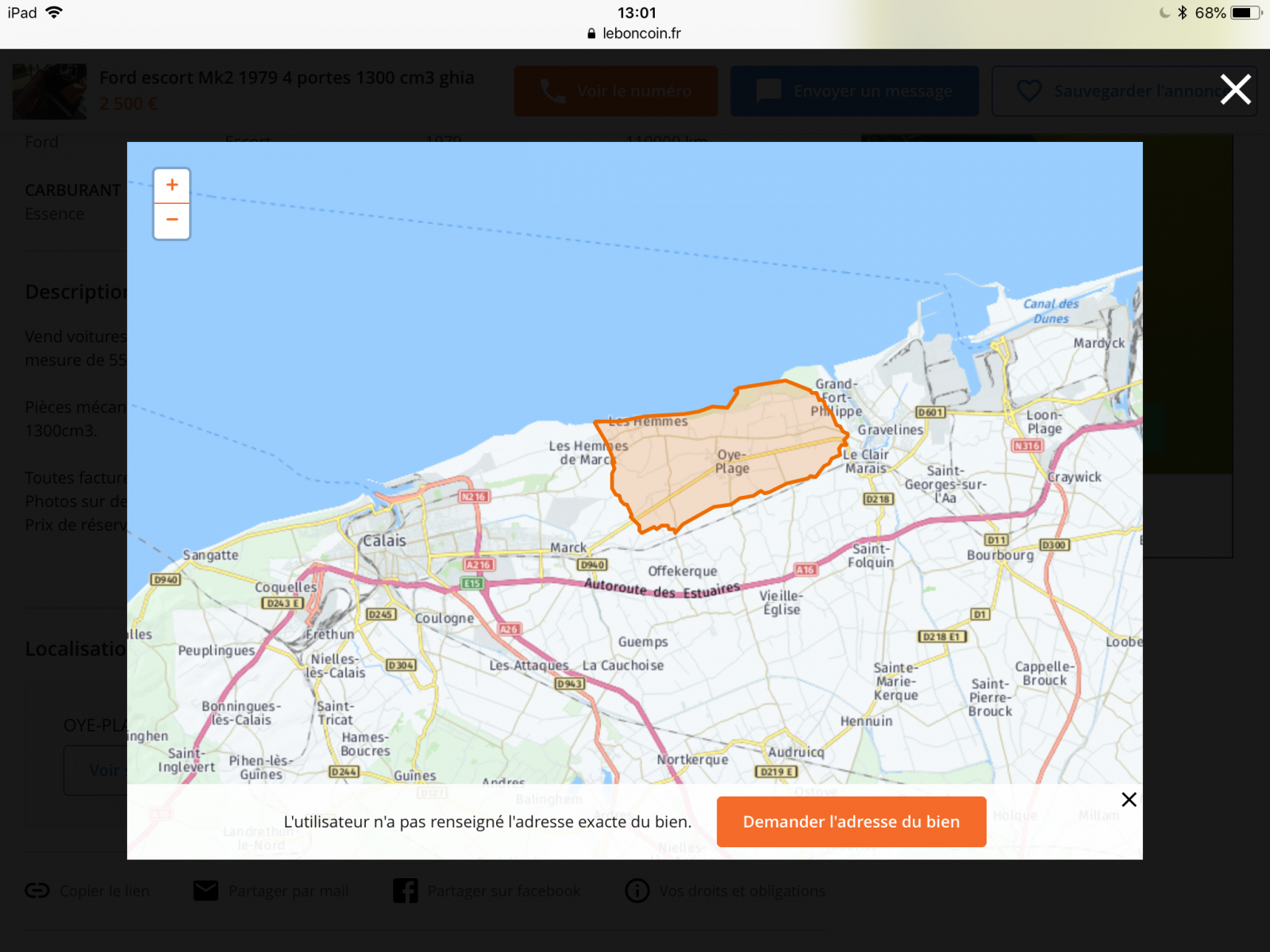
Task: Click the Guînes label on the map
Action: pyautogui.click(x=415, y=776)
